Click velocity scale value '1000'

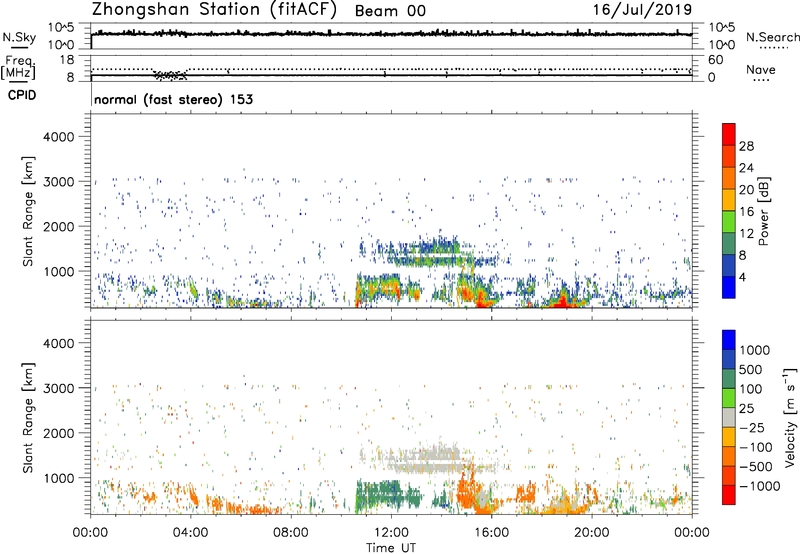754,350
